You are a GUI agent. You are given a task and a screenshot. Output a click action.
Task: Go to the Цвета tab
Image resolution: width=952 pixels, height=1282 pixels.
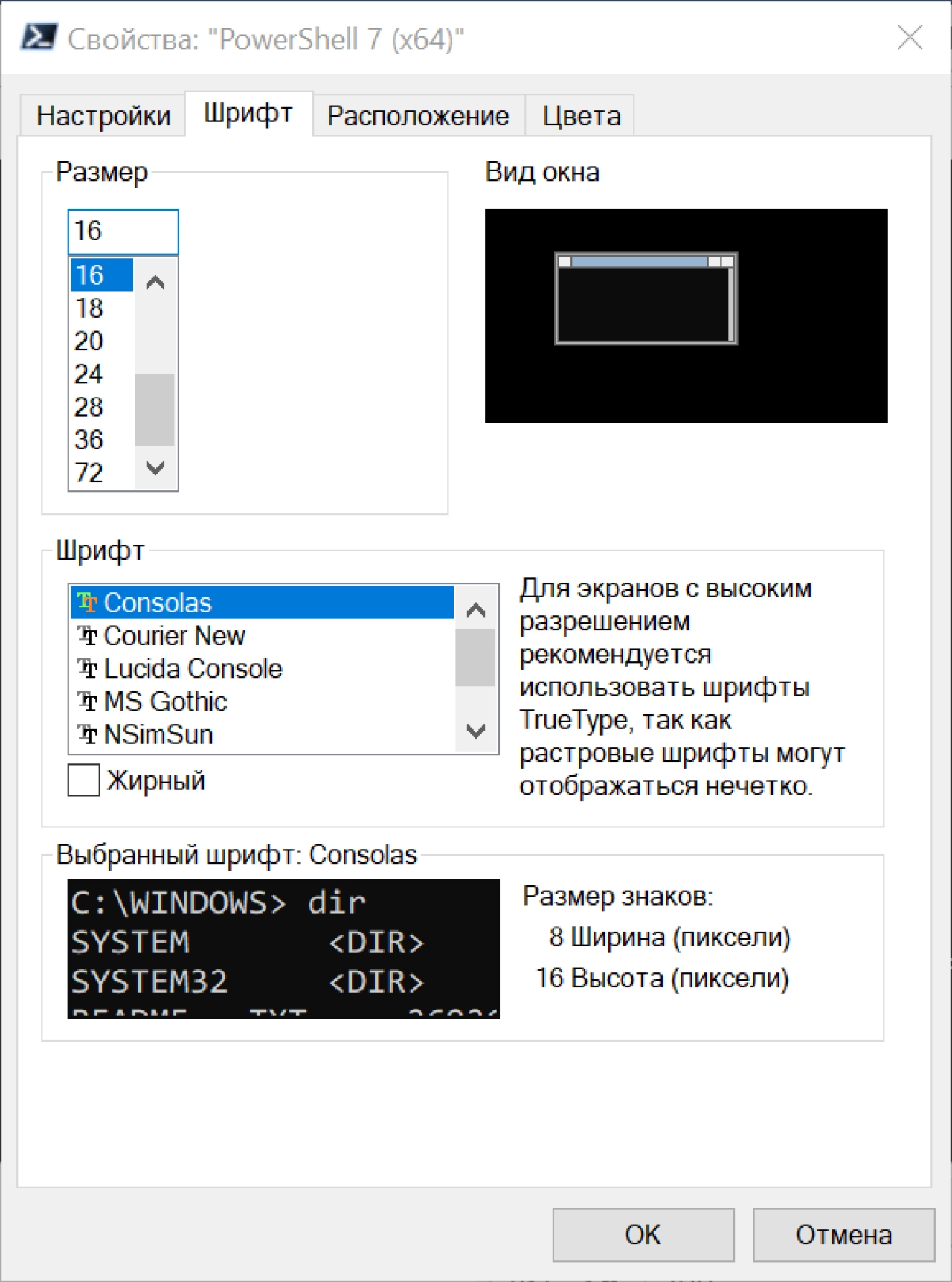(x=581, y=115)
